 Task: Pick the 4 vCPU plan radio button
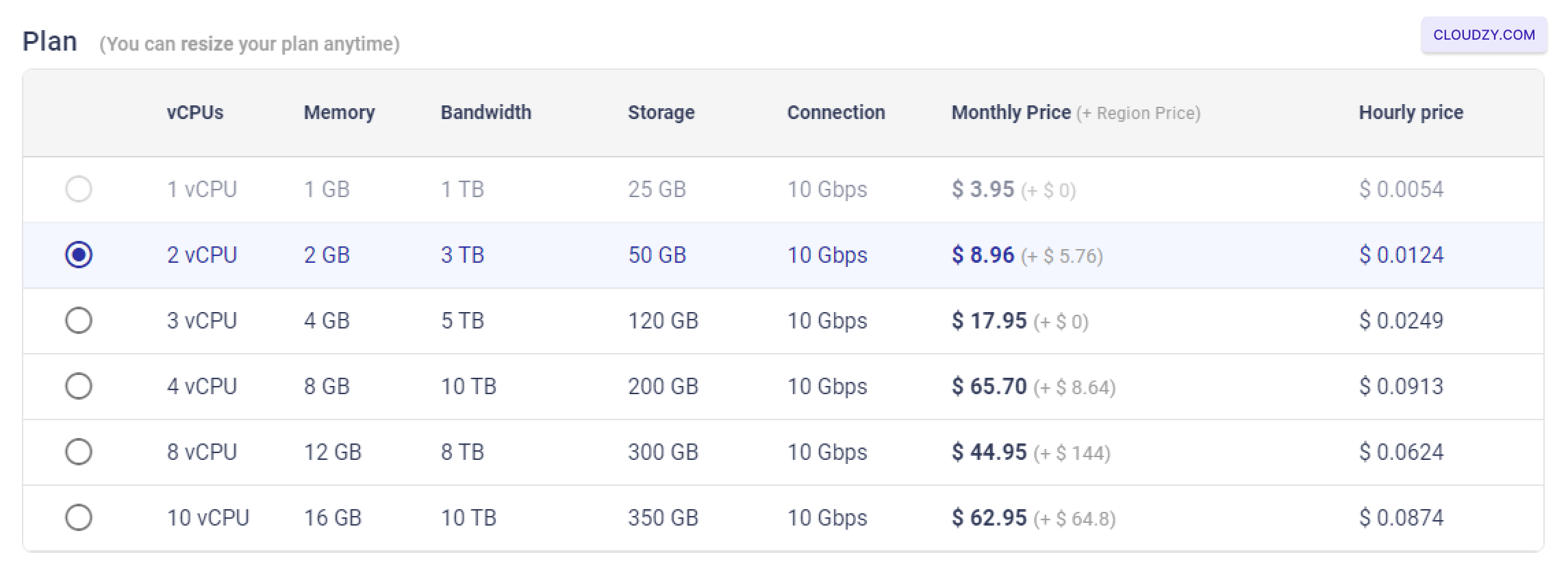pos(79,386)
